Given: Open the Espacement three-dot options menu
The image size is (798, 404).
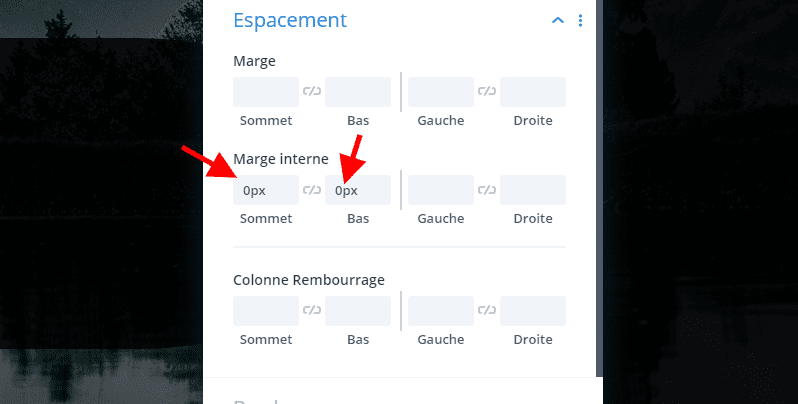Looking at the screenshot, I should pos(580,21).
